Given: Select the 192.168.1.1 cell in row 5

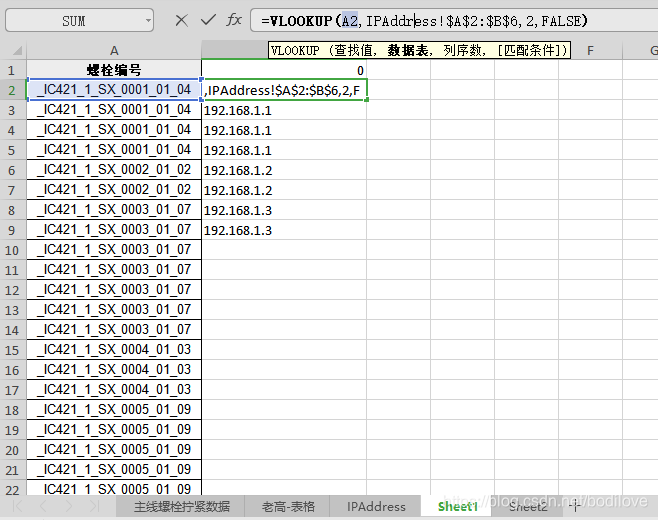Looking at the screenshot, I should [284, 150].
